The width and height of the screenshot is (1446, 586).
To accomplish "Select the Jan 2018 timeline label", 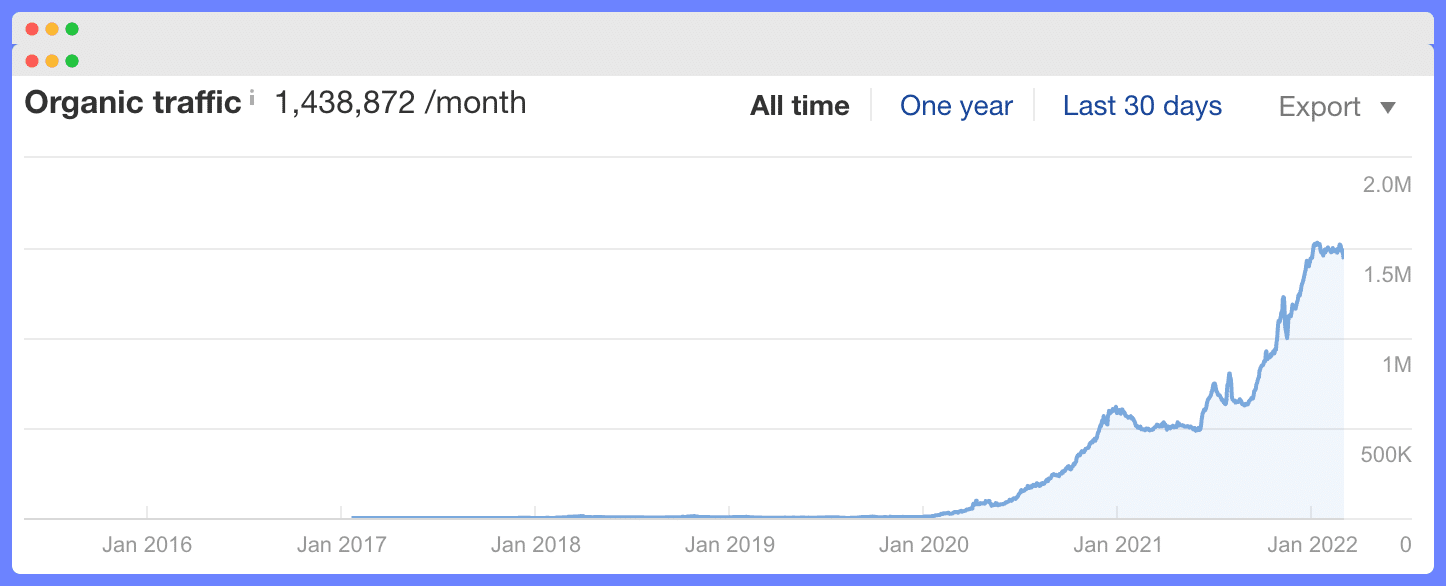I will [x=535, y=545].
